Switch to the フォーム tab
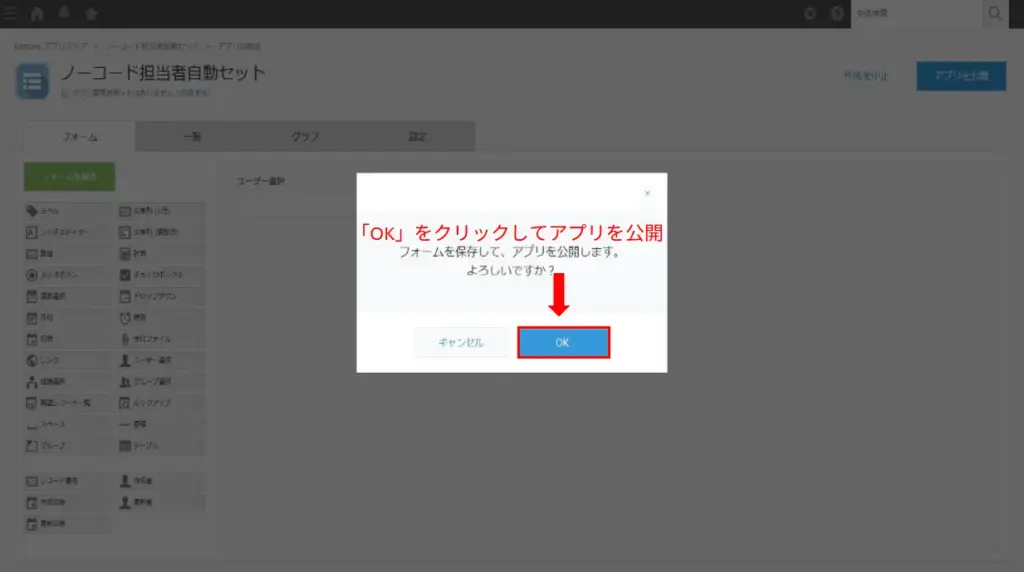Screen dimensions: 1024x572 [80, 136]
